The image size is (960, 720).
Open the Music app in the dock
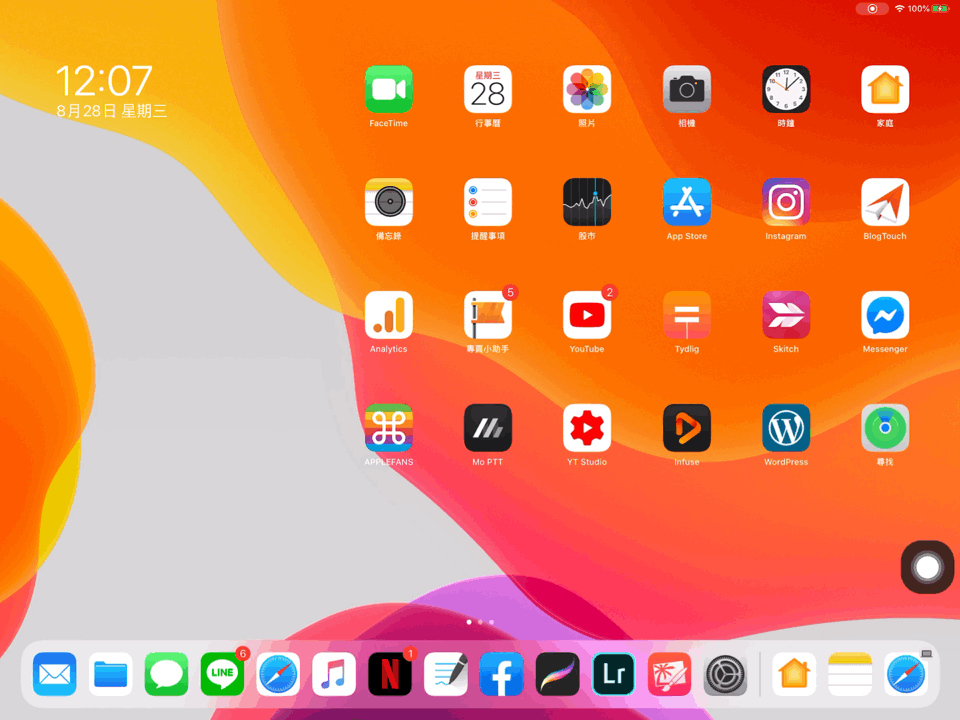(x=334, y=674)
